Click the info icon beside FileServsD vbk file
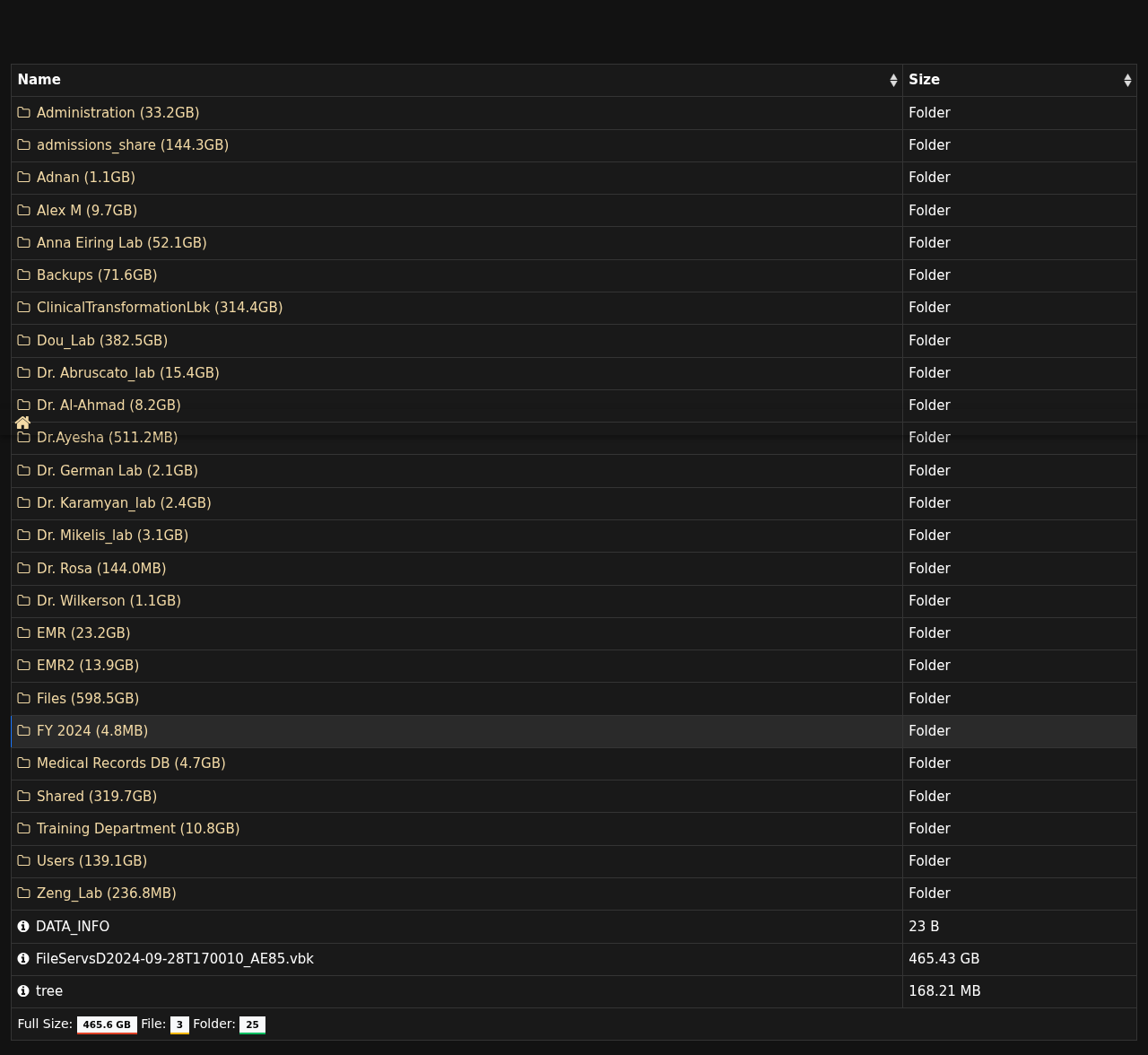The width and height of the screenshot is (1148, 1055). coord(23,959)
